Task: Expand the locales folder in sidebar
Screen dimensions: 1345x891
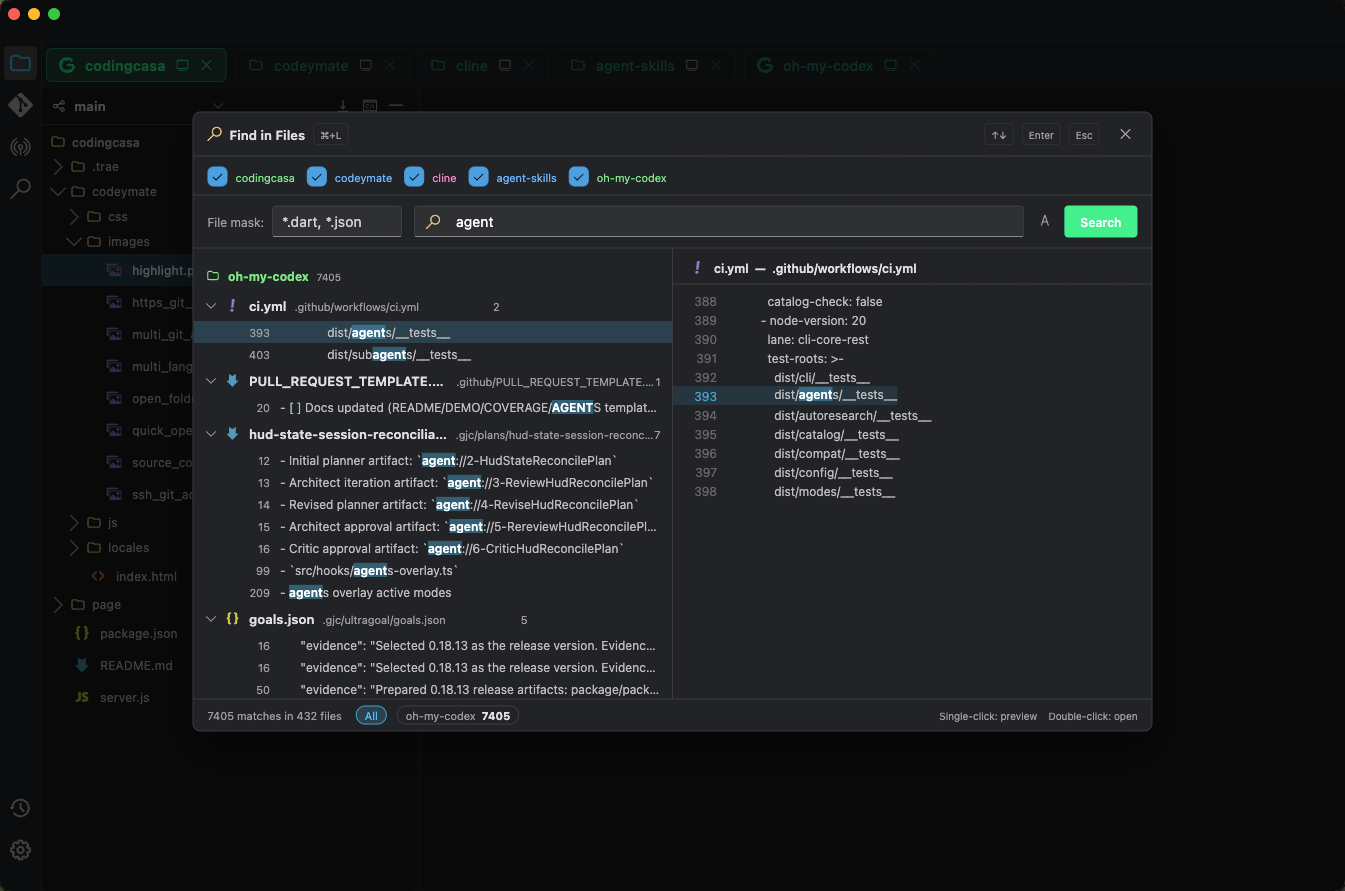Action: point(73,547)
